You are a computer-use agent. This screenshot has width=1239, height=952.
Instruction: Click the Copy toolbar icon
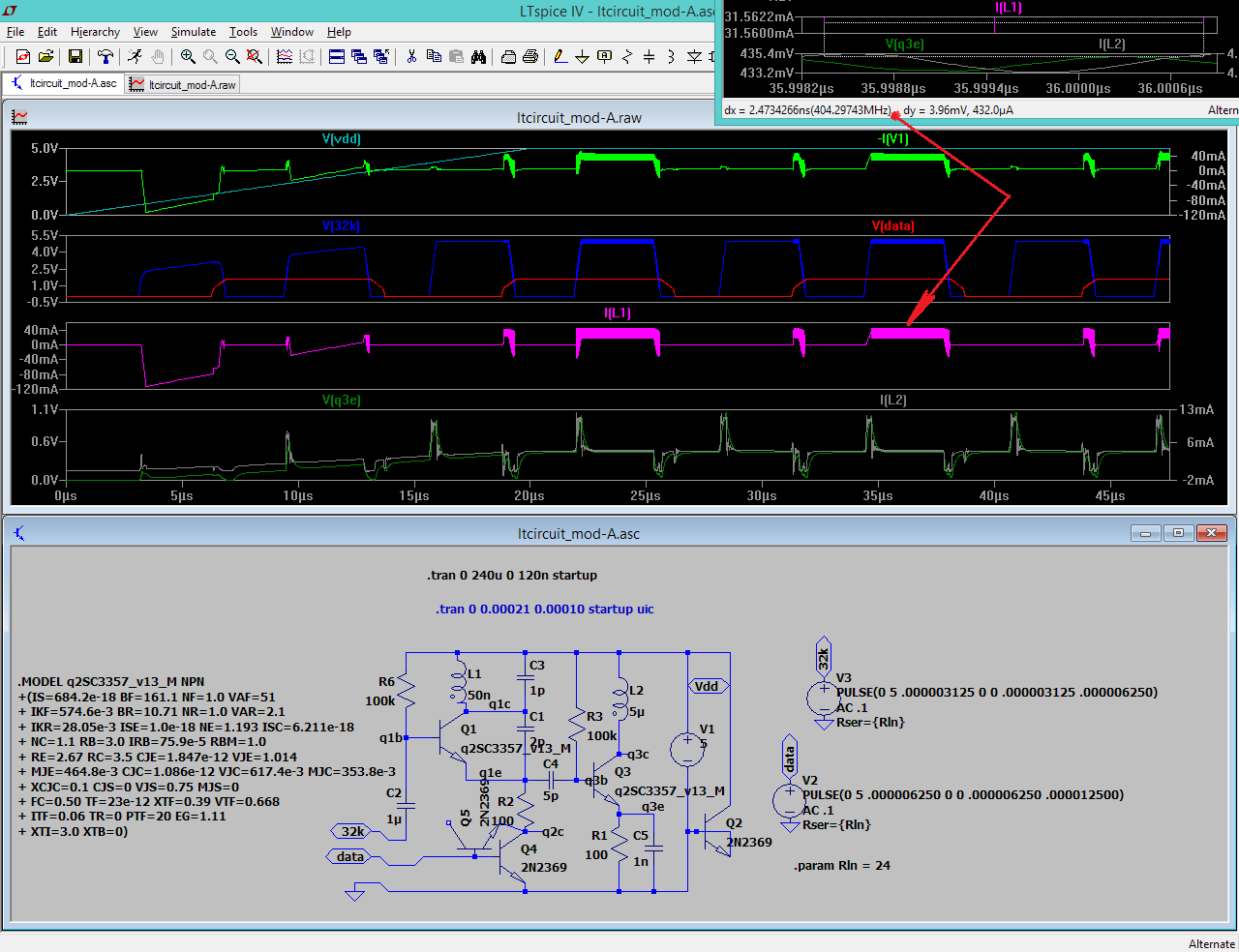pyautogui.click(x=434, y=57)
